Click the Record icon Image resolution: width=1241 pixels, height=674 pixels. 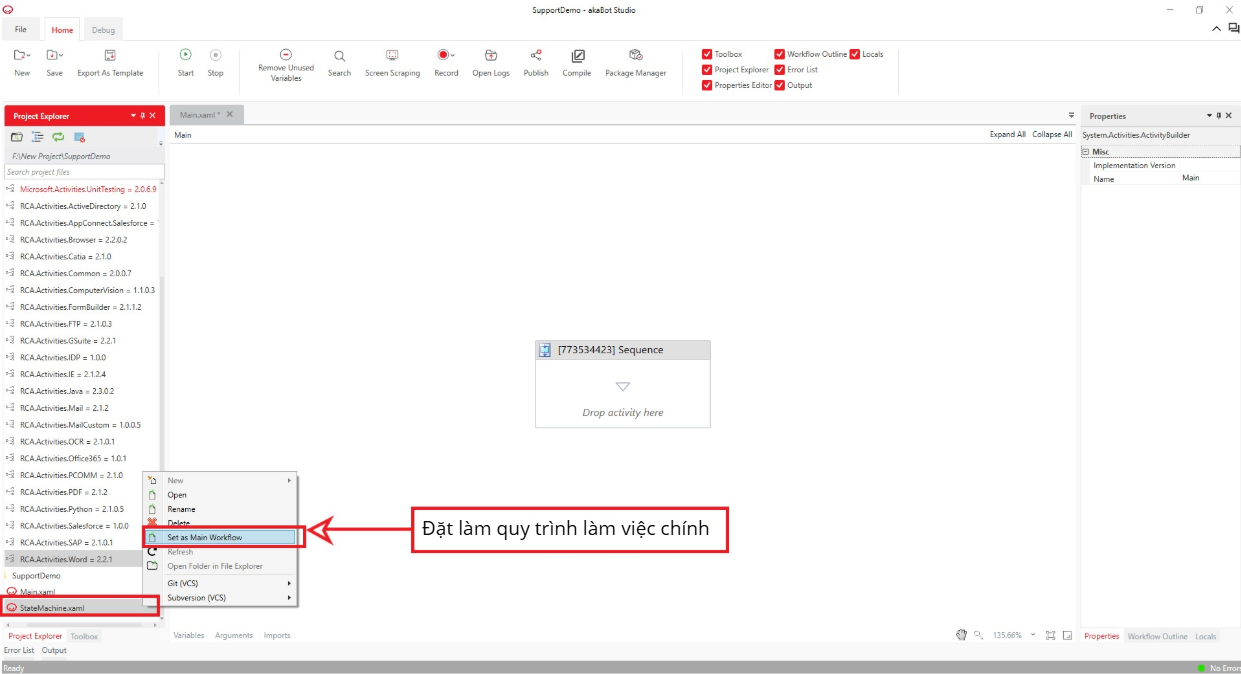[443, 55]
